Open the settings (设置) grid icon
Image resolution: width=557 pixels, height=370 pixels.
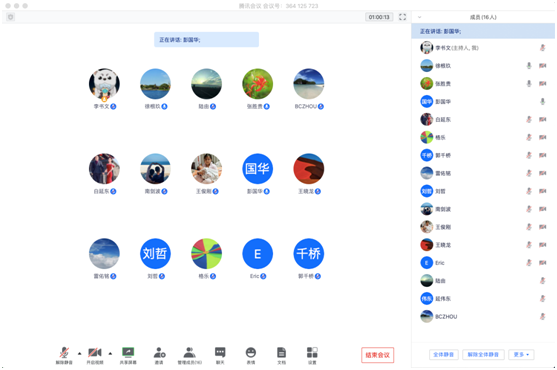(312, 355)
